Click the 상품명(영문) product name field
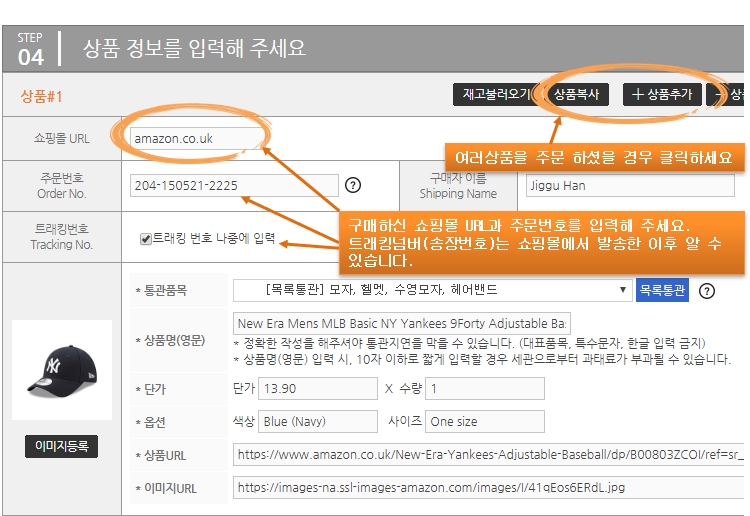 click(402, 324)
